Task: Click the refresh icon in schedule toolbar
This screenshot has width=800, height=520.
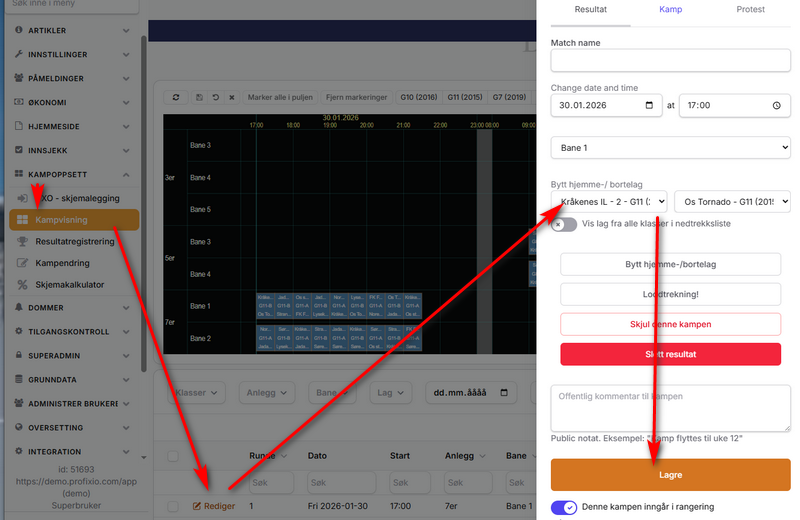Action: (x=176, y=97)
